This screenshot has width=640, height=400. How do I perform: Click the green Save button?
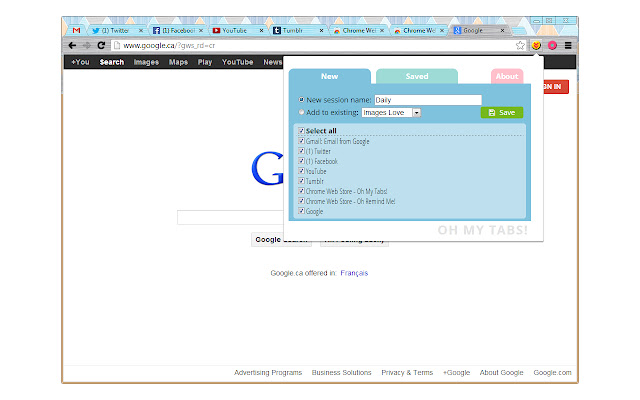coord(502,113)
